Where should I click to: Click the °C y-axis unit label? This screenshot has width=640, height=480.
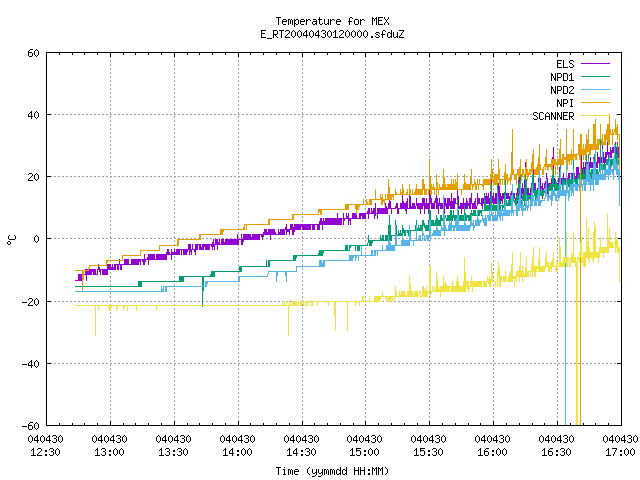coord(11,240)
